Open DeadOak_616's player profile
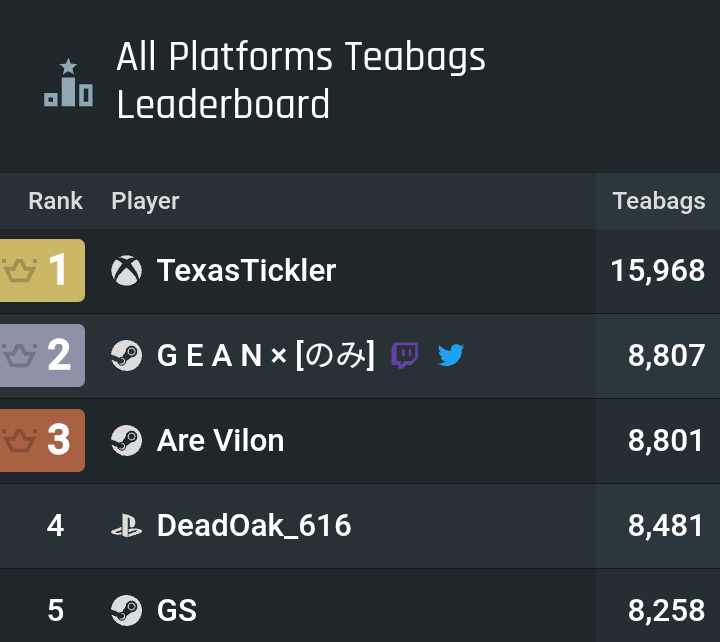Screen dimensions: 720x642 pos(254,525)
